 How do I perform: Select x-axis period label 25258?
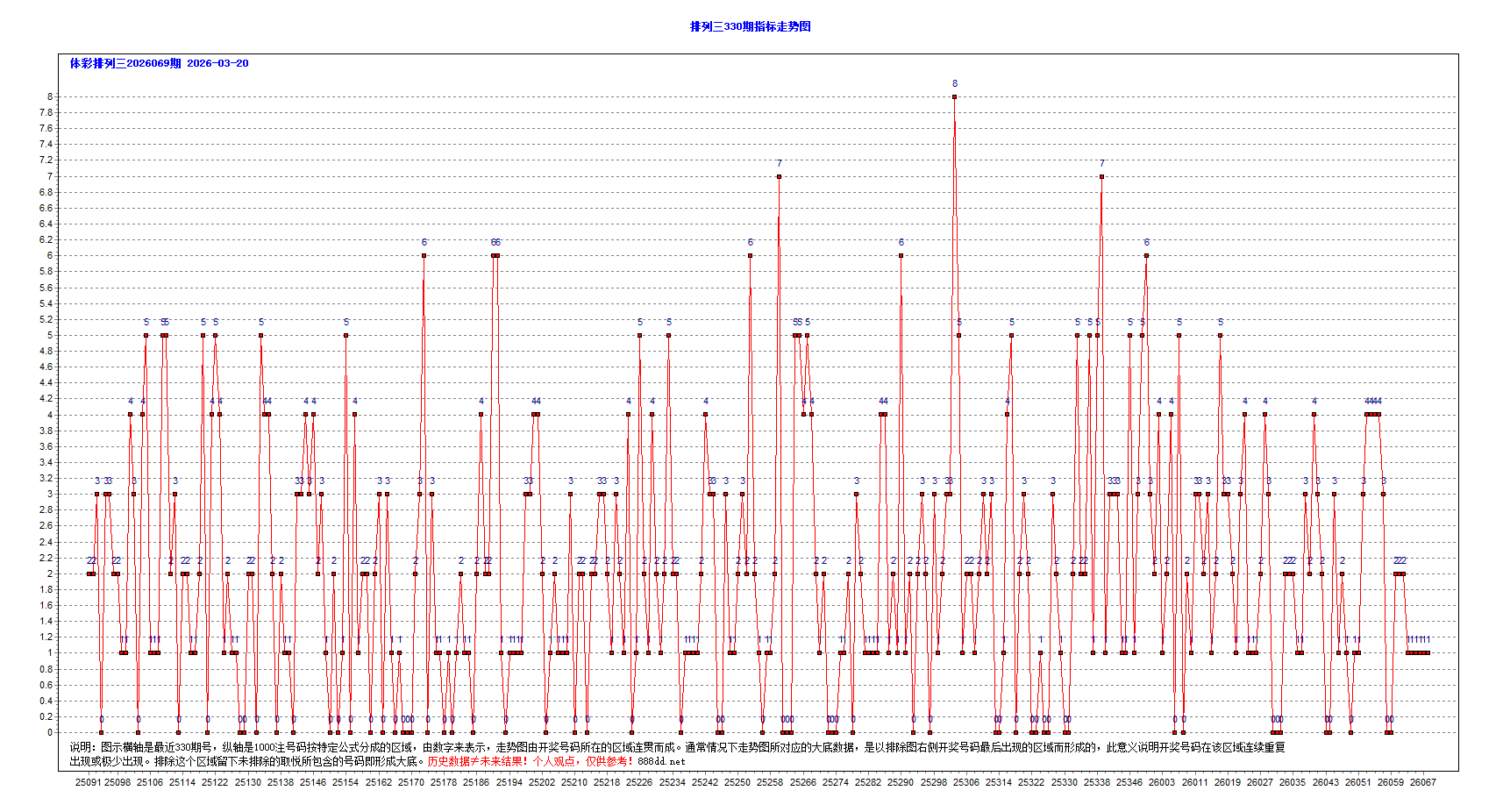coord(770,782)
